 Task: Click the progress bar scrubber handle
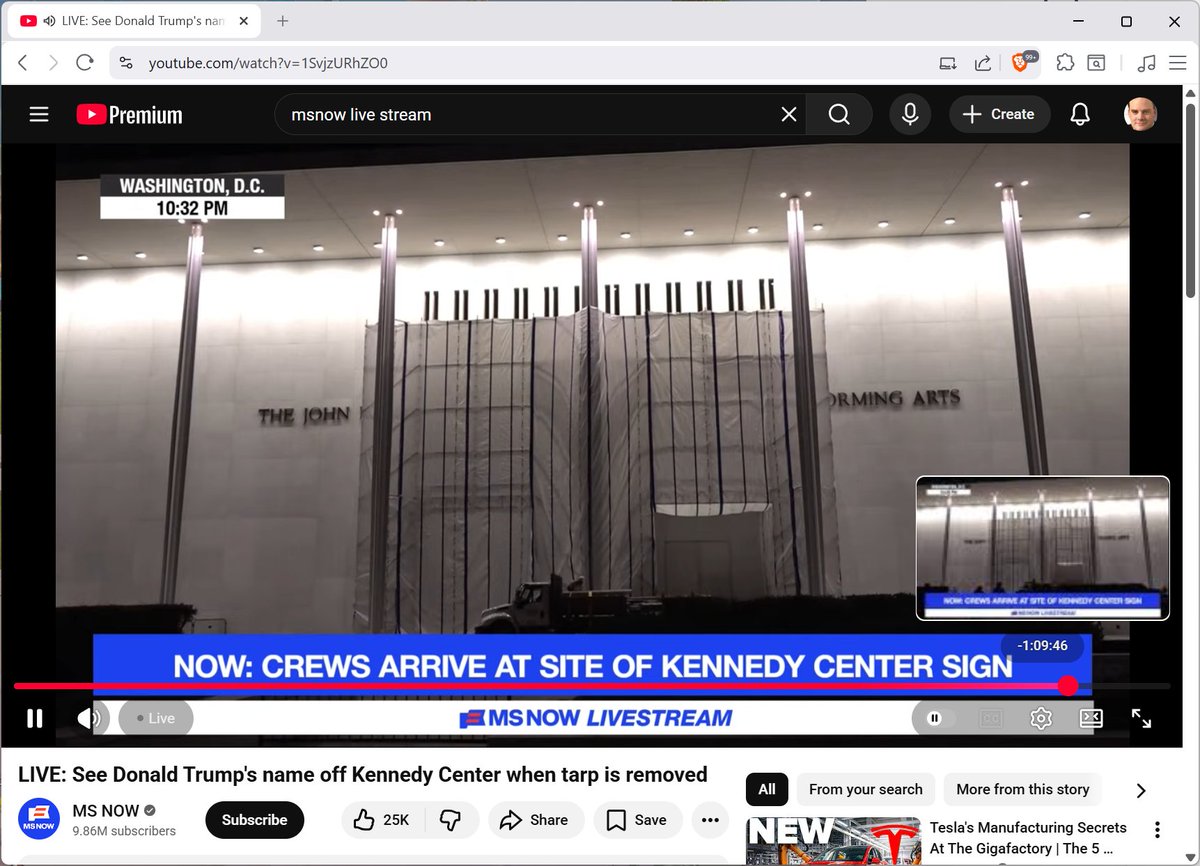(x=1068, y=686)
